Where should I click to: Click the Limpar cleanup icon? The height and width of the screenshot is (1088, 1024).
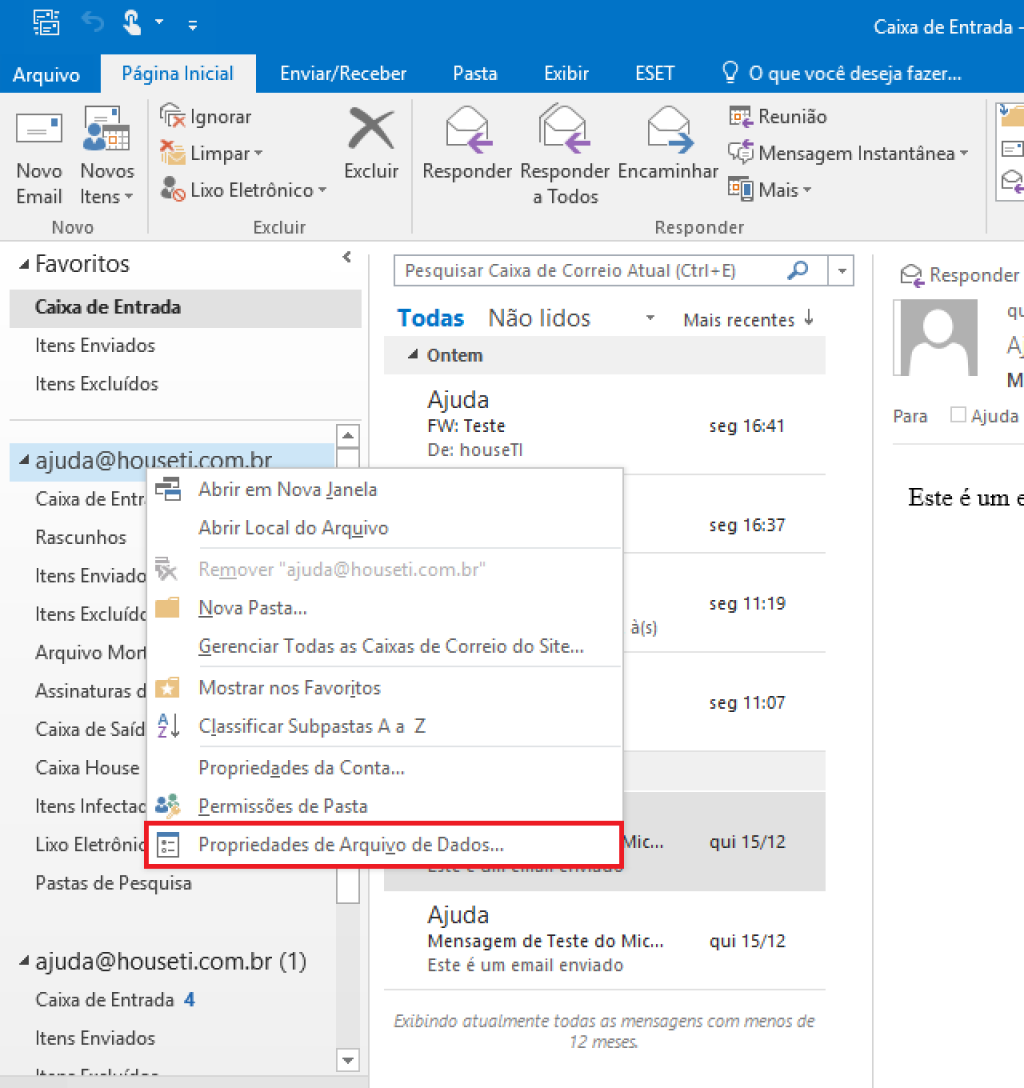(172, 153)
